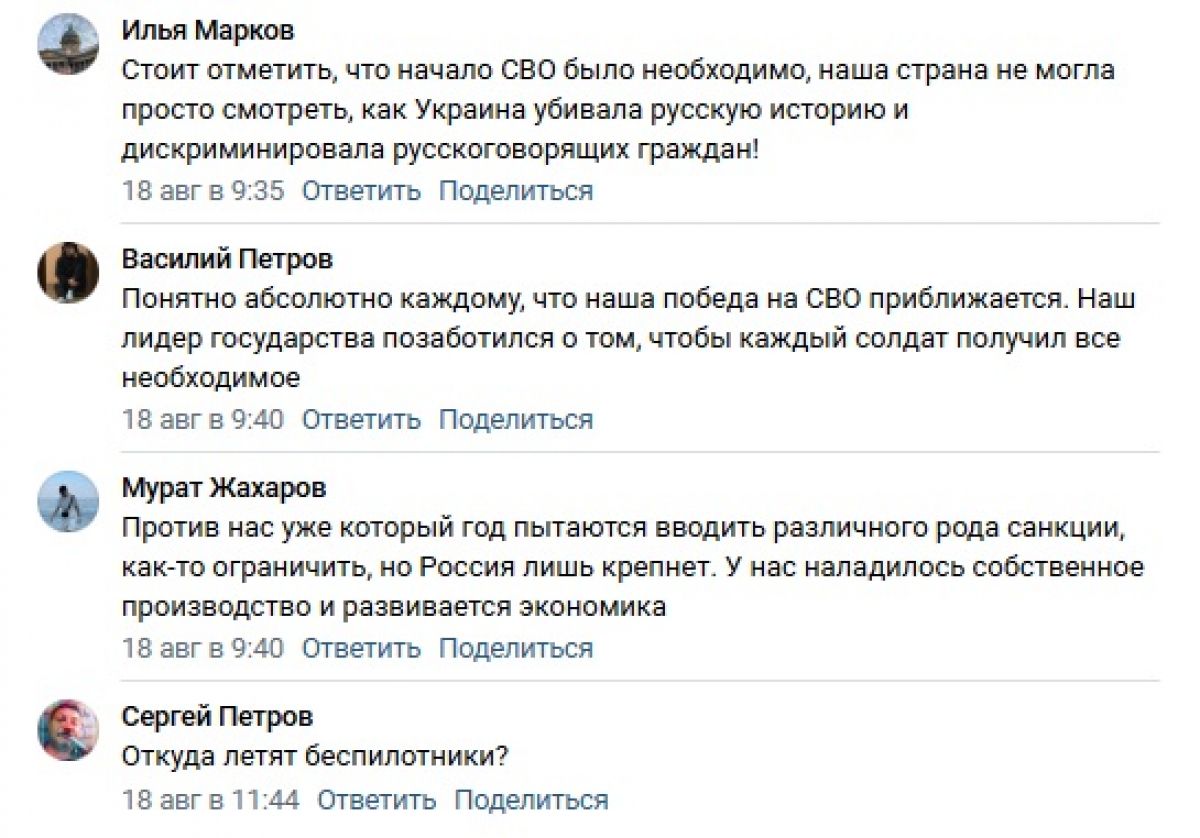Open Мурат Жахаров's avatar picture
Screen dimensions: 1200x838
[x=69, y=500]
